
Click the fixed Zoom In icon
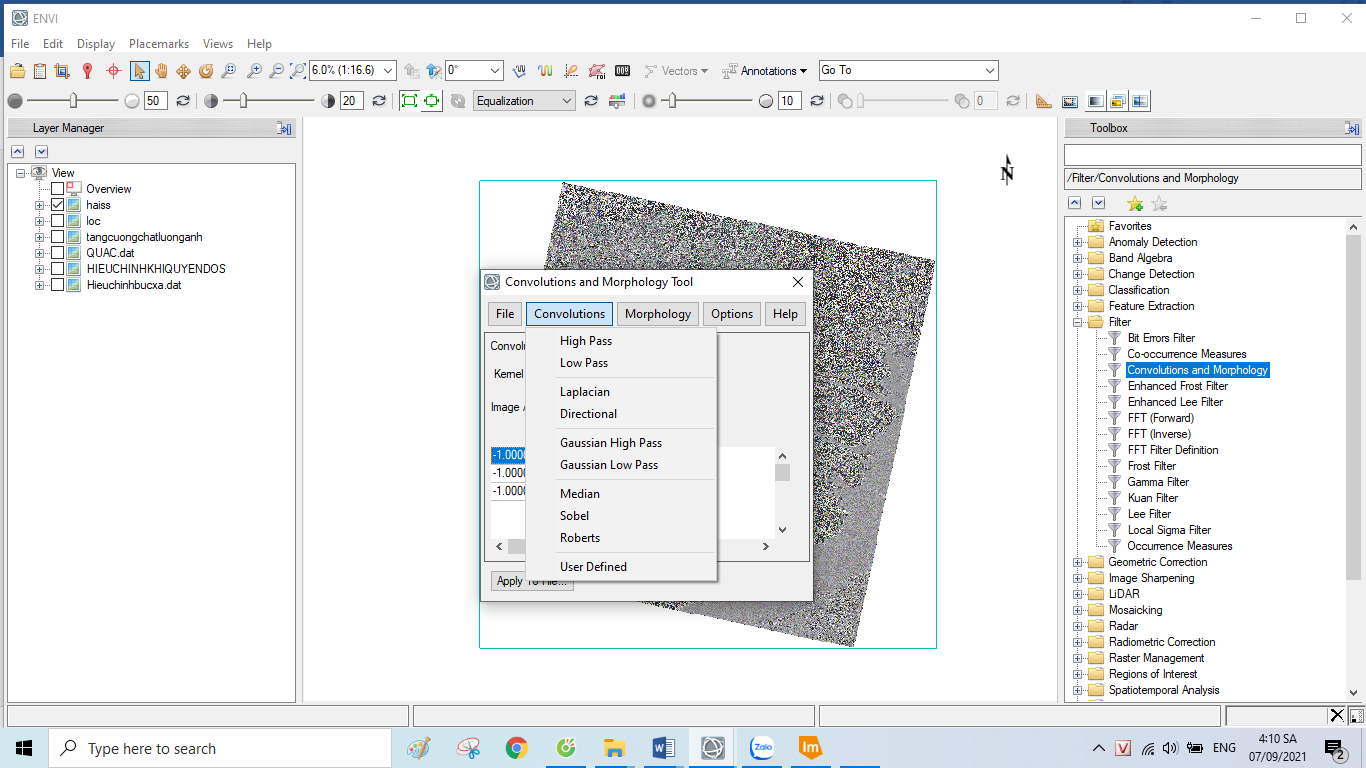pyautogui.click(x=255, y=71)
